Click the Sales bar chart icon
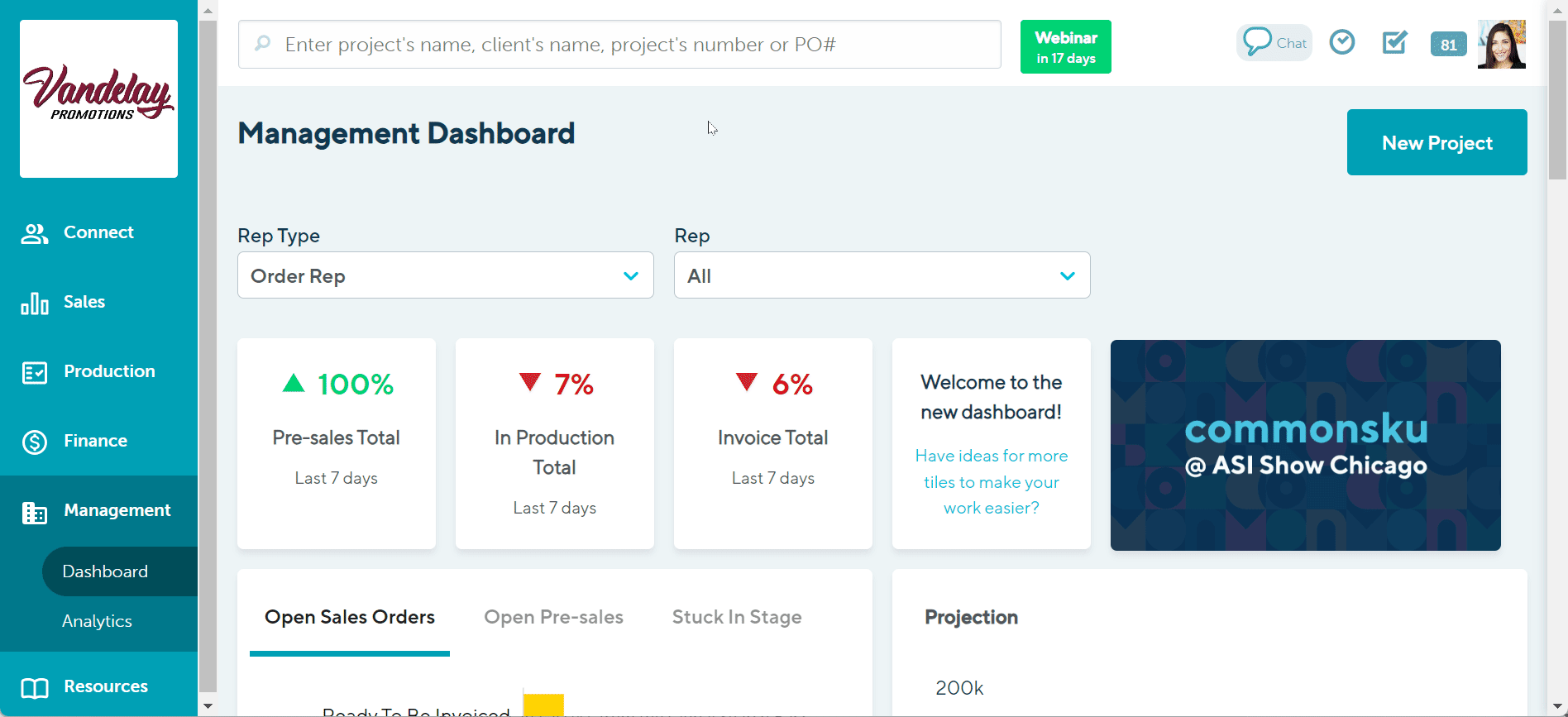The width and height of the screenshot is (1568, 717). pyautogui.click(x=35, y=304)
